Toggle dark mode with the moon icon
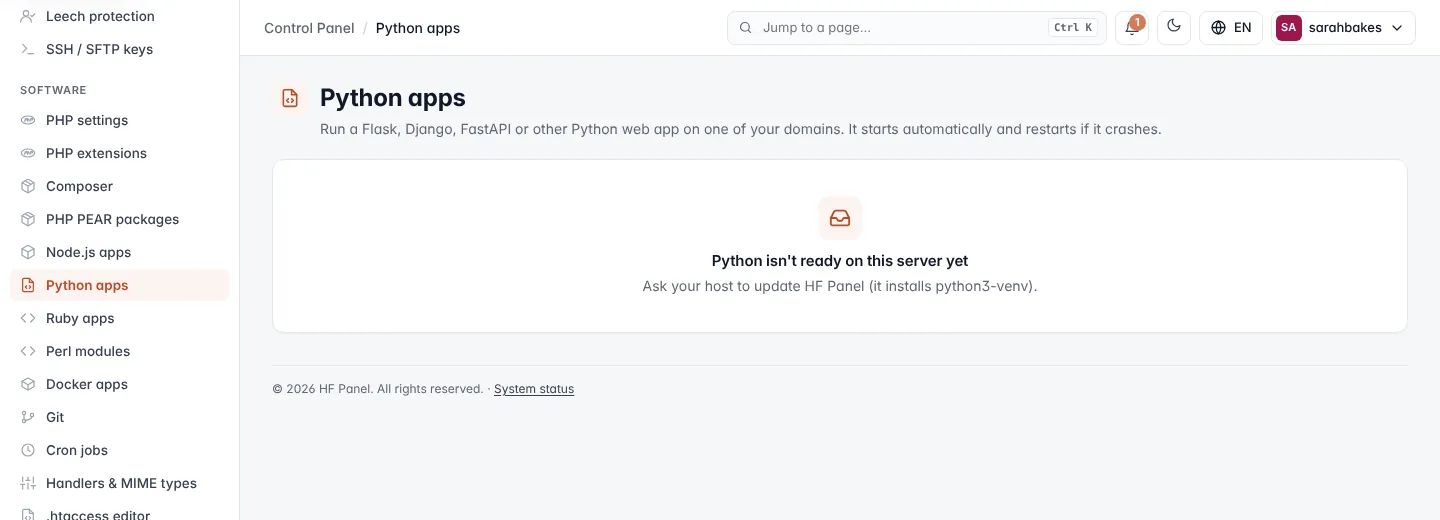 point(1174,28)
